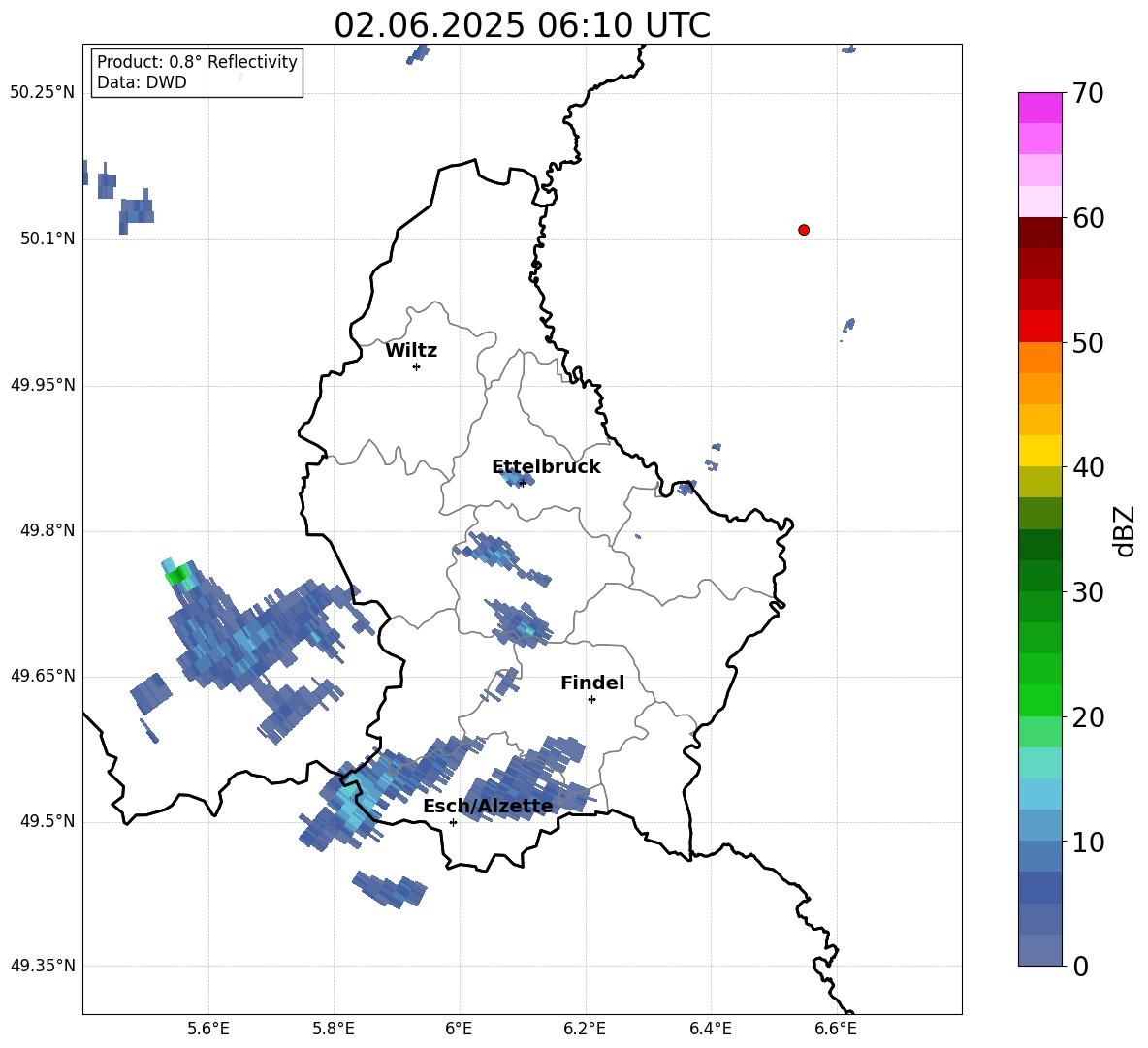Click the 49.5°N latitude label
Screen dimensions: 1148x1048
click(48, 821)
